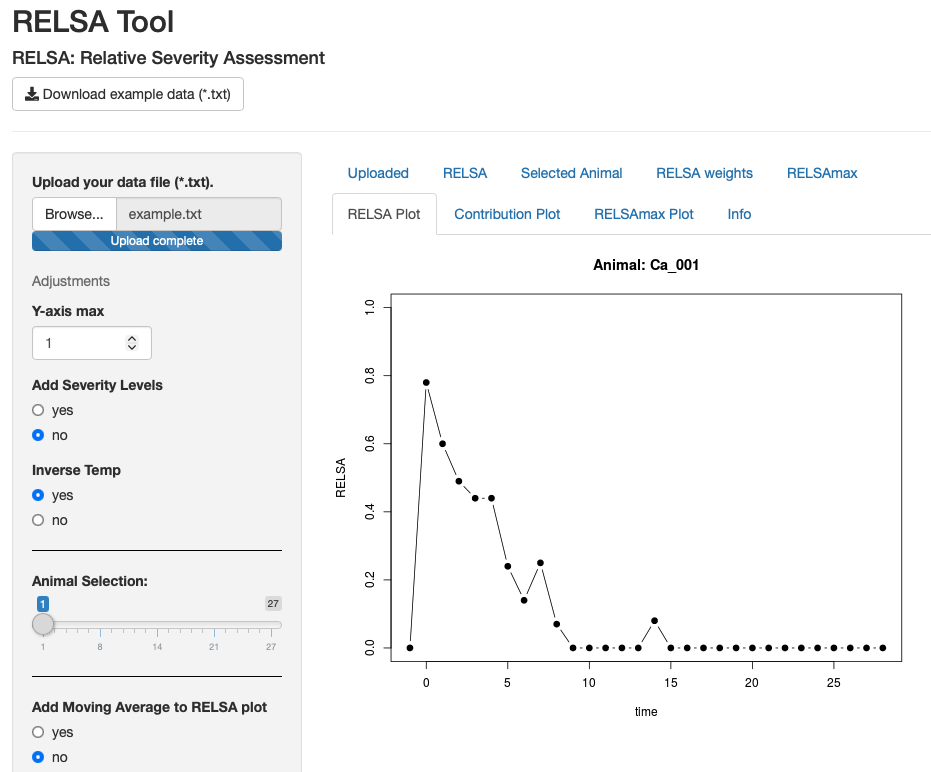
Task: Switch to the Contribution Plot tab
Action: [x=507, y=214]
